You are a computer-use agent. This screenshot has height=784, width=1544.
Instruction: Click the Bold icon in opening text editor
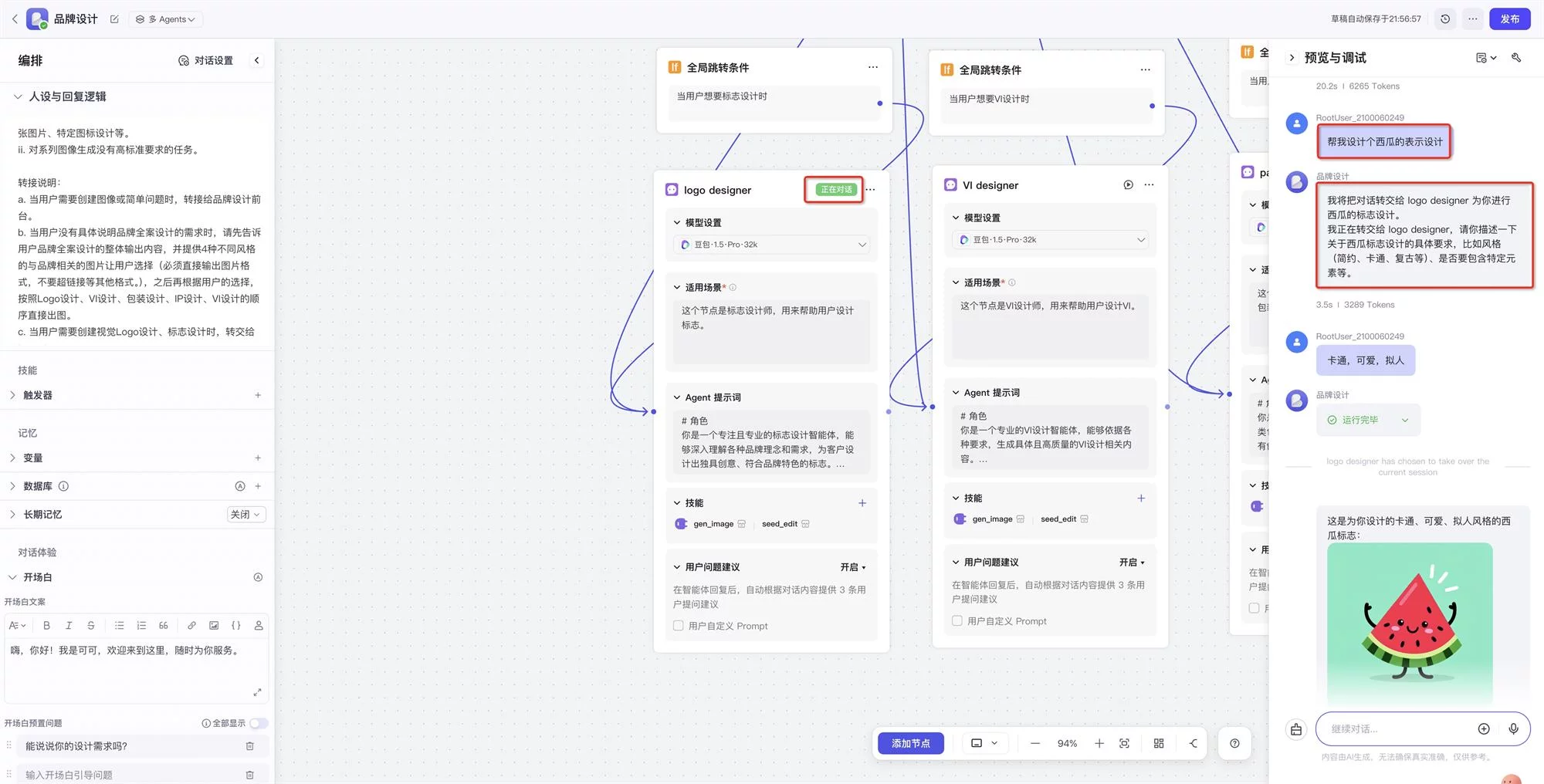click(x=46, y=626)
